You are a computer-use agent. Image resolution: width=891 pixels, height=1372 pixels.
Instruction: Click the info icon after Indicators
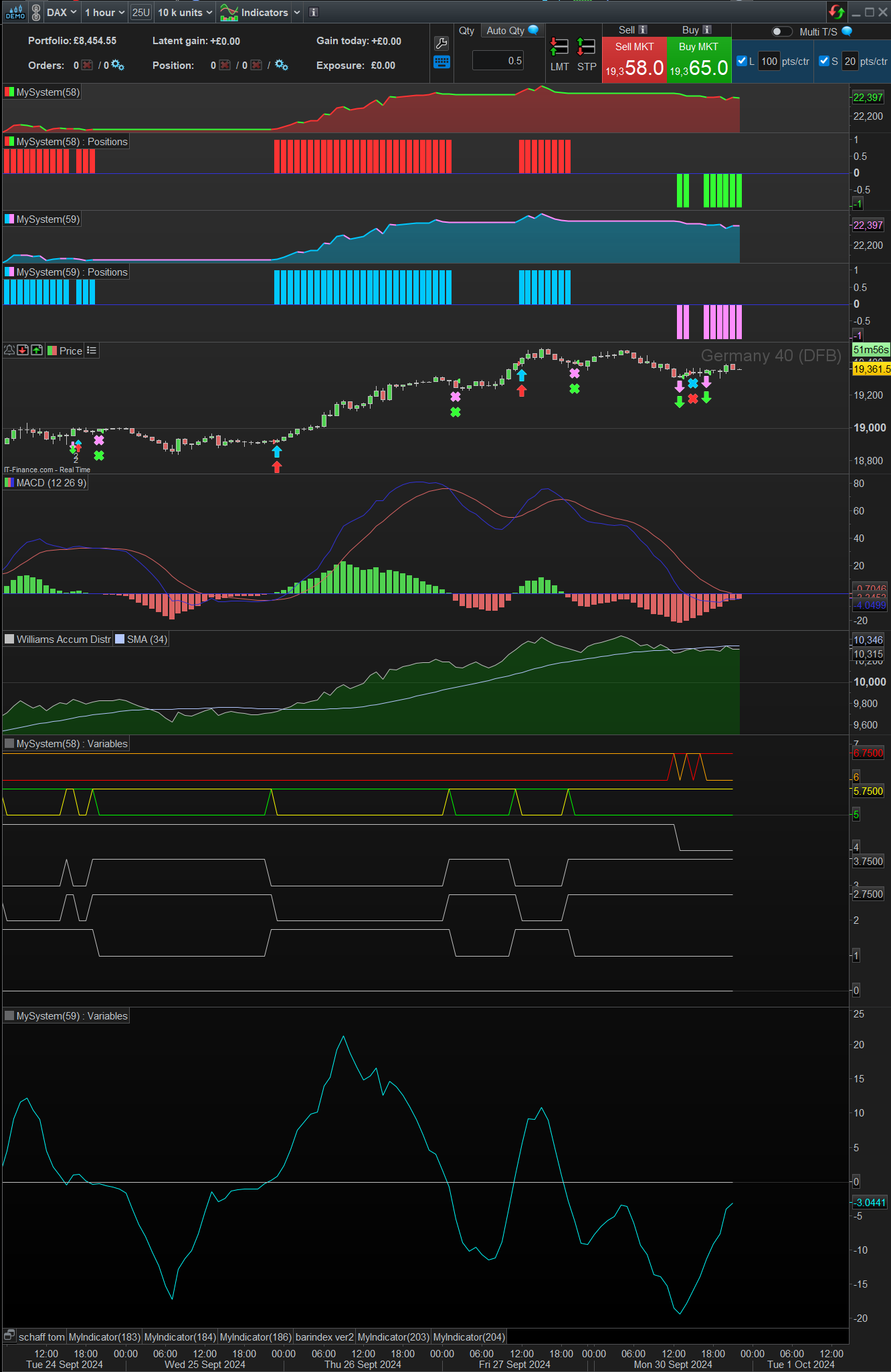[x=313, y=12]
